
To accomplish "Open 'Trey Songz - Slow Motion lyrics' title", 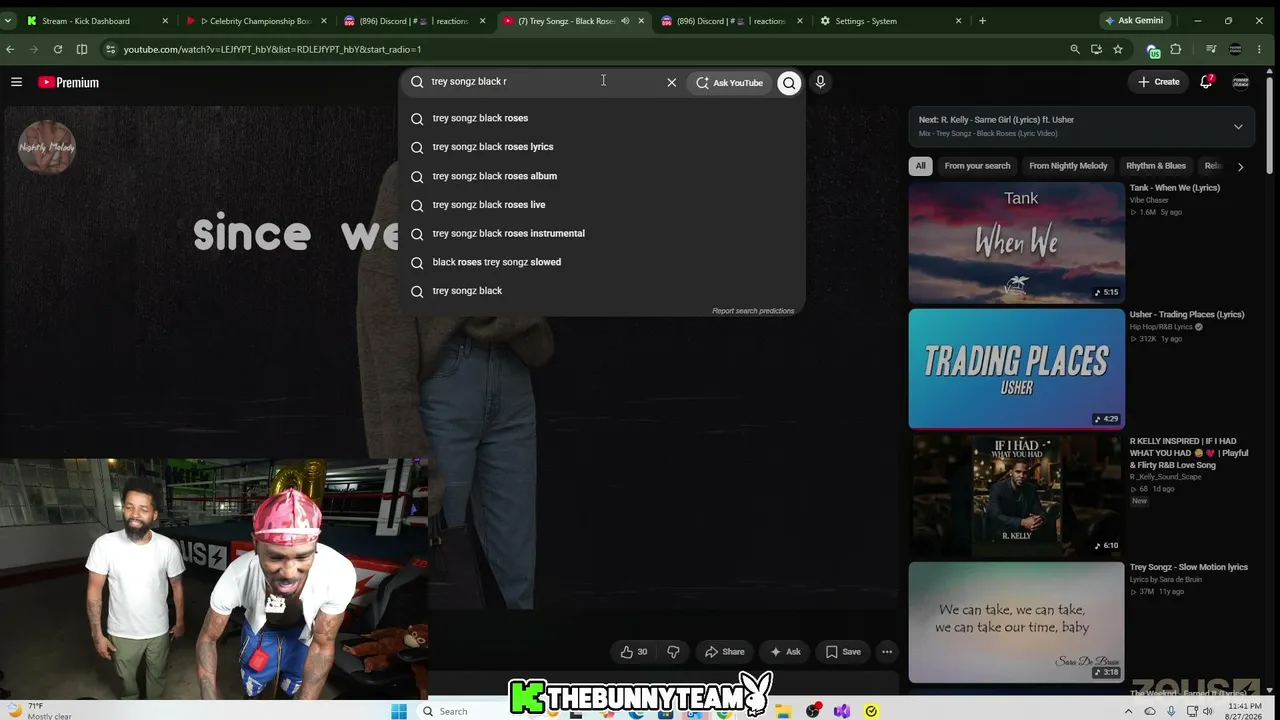I will (1189, 567).
